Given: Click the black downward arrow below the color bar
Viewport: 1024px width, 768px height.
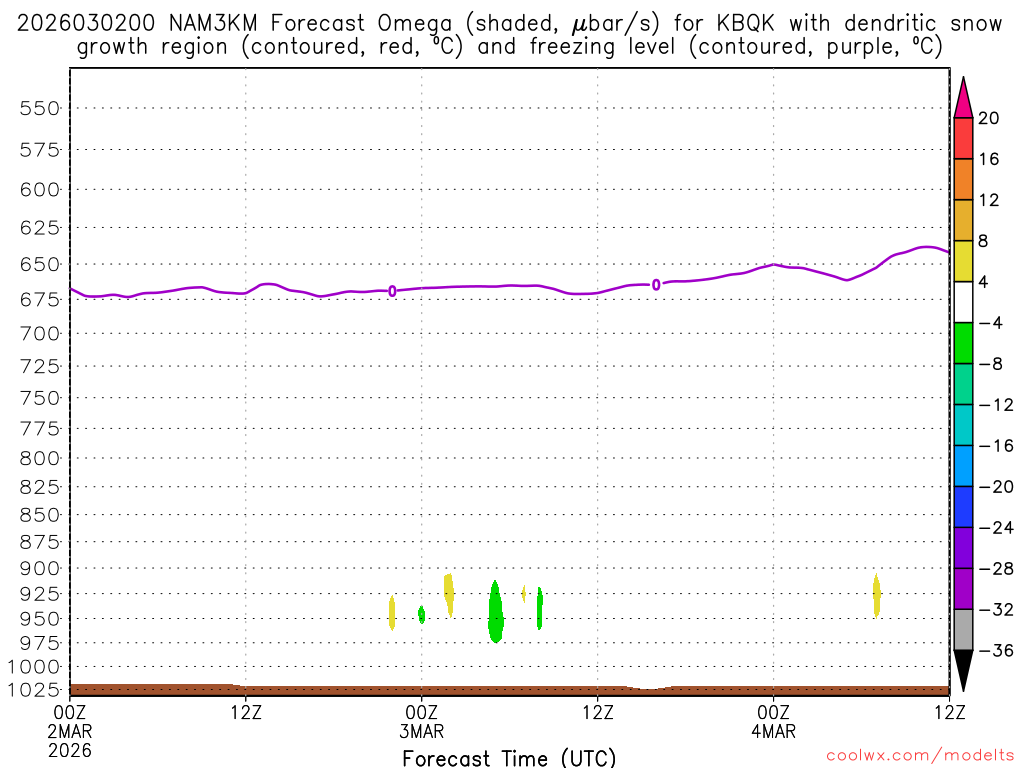Looking at the screenshot, I should pyautogui.click(x=963, y=669).
